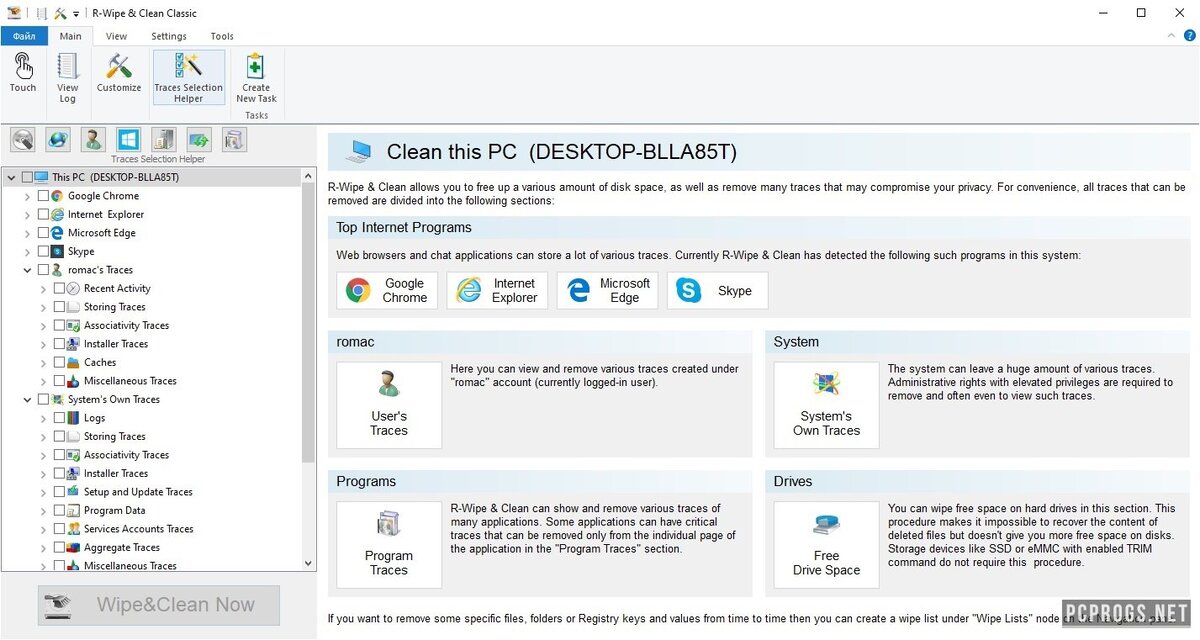Select the disk-with-magnifier helper icon
This screenshot has height=640, width=1200.
pyautogui.click(x=23, y=139)
